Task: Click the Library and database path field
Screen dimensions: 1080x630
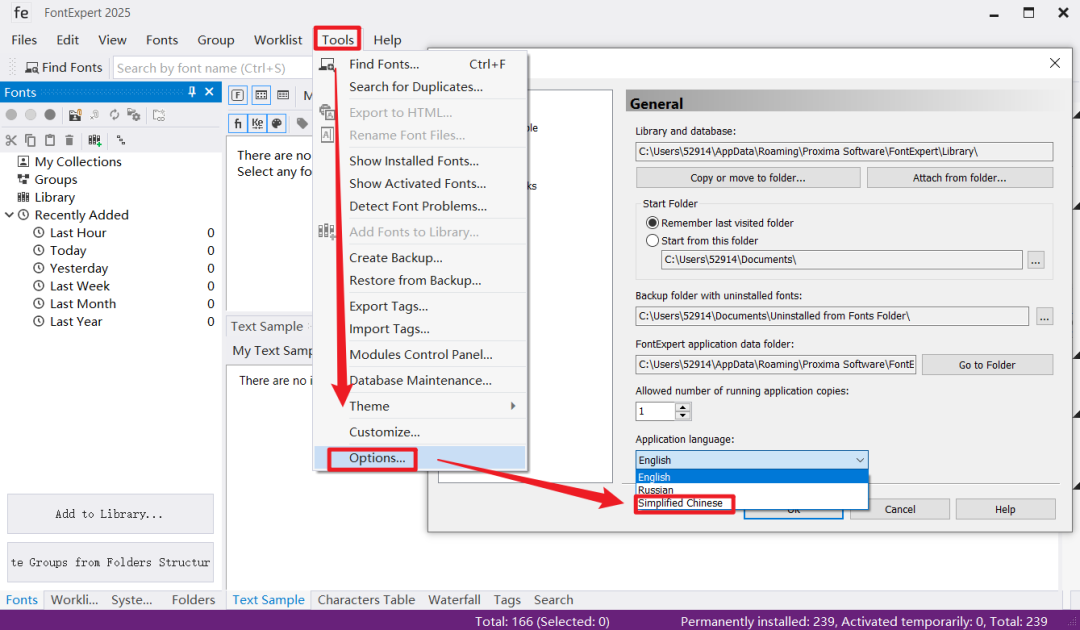Action: 844,151
